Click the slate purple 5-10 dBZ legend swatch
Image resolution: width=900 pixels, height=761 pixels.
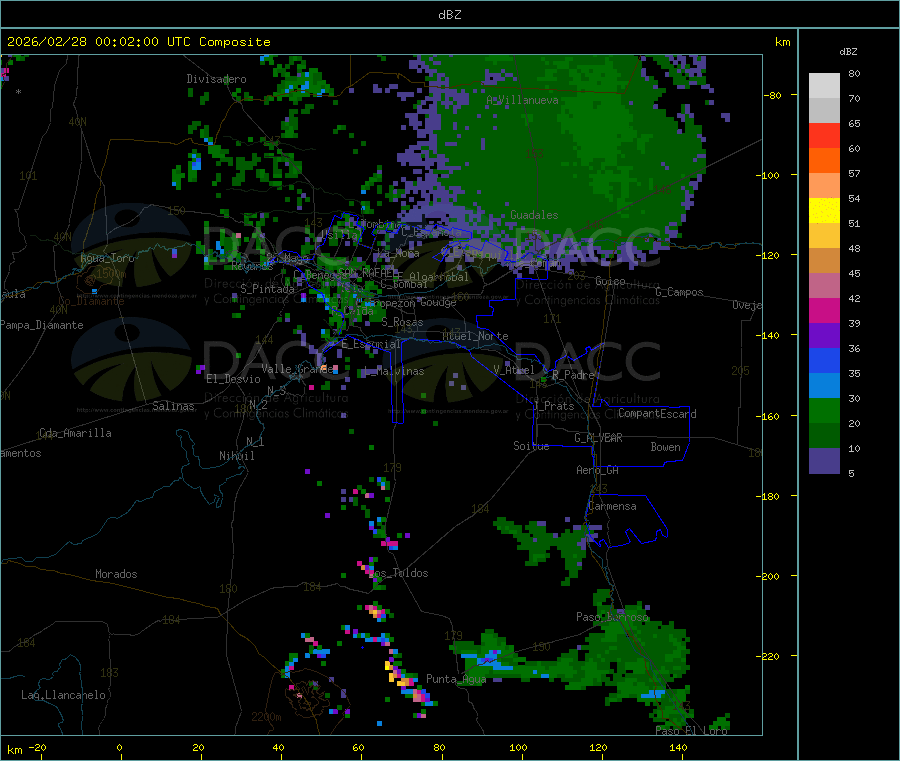coord(824,461)
